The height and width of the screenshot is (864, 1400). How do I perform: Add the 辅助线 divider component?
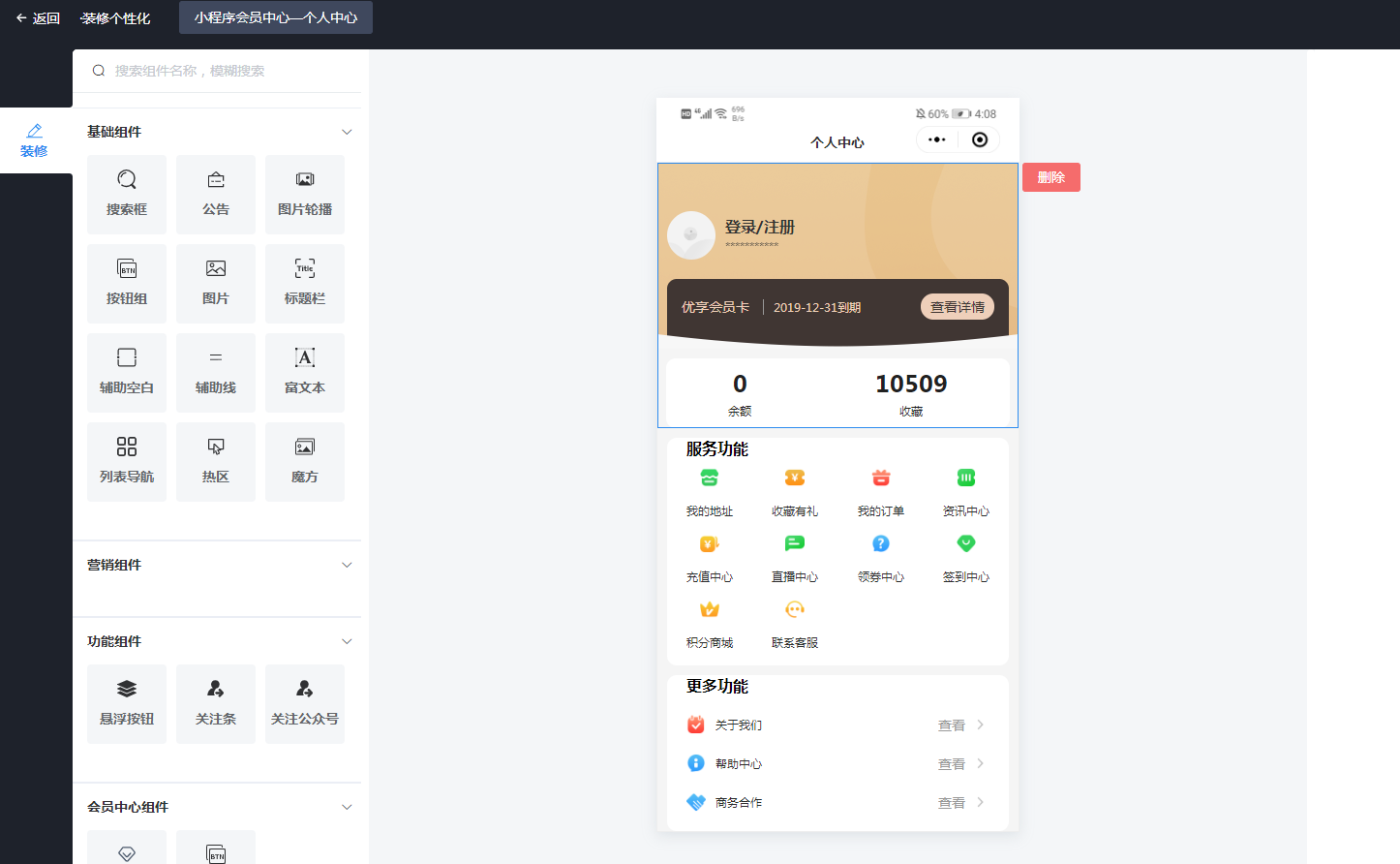pos(215,372)
